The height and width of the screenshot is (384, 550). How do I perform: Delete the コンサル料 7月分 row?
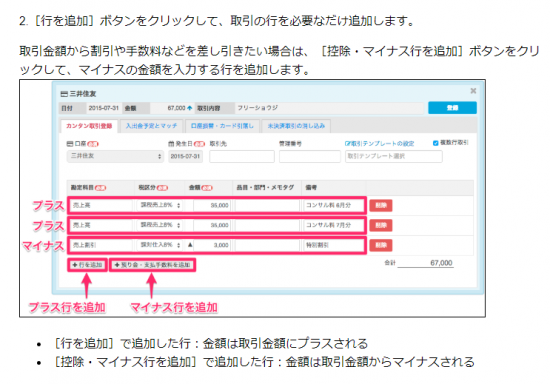381,225
